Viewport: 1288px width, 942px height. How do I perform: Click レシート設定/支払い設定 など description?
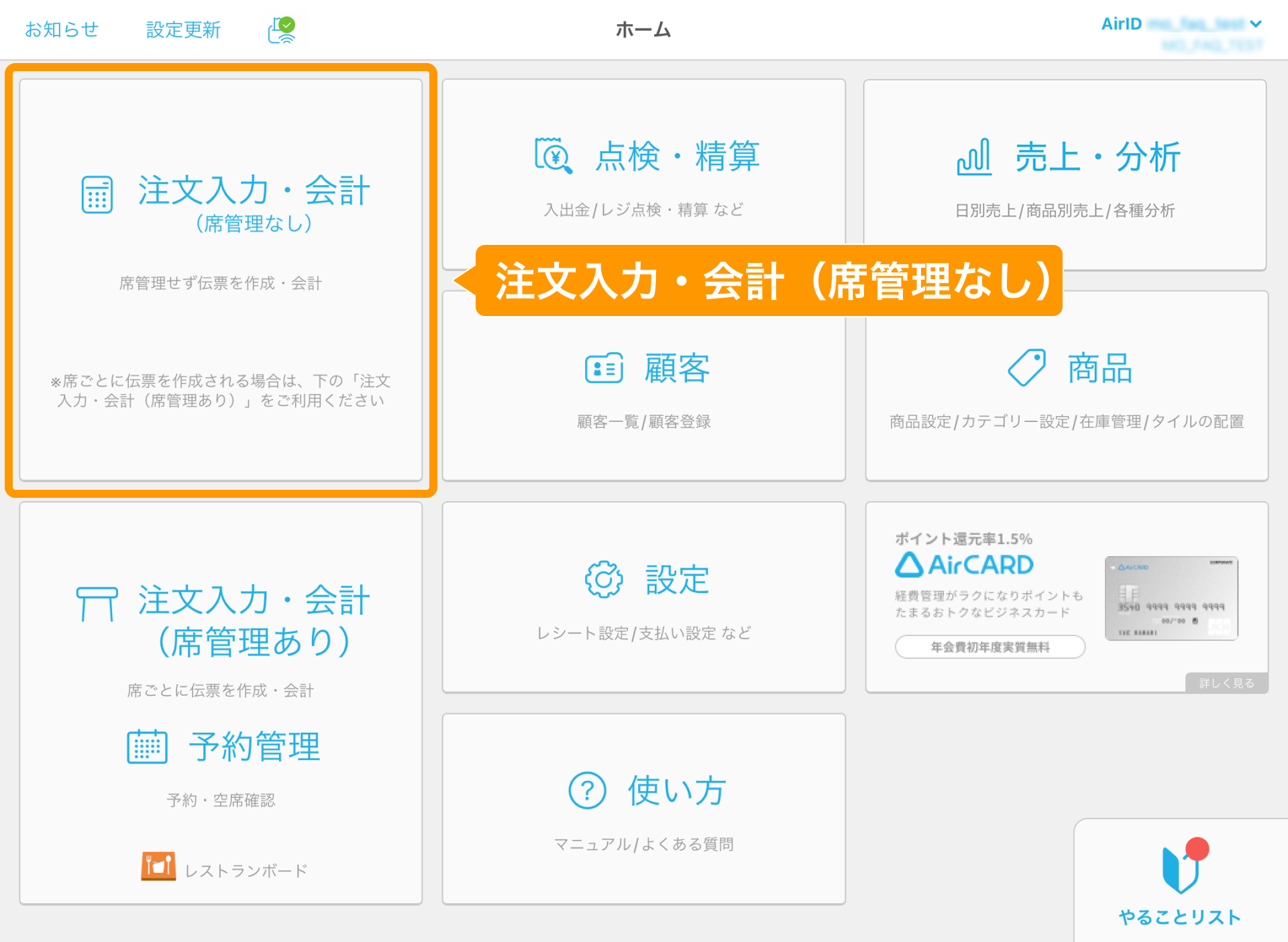pos(644,633)
